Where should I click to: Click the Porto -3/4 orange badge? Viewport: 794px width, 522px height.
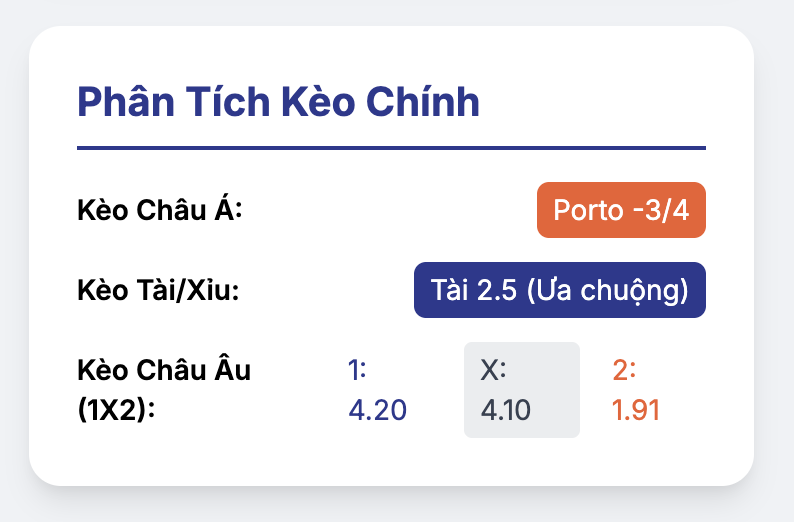click(x=621, y=210)
